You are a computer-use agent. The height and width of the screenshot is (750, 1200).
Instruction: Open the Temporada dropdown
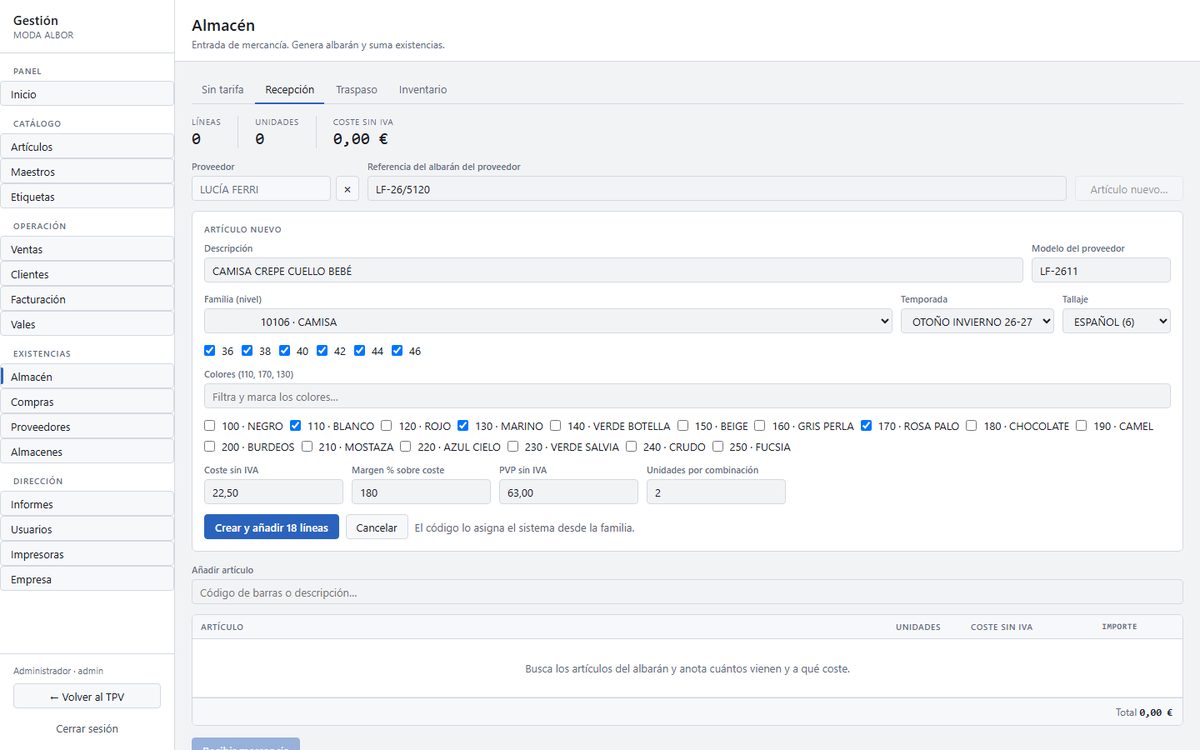point(977,321)
